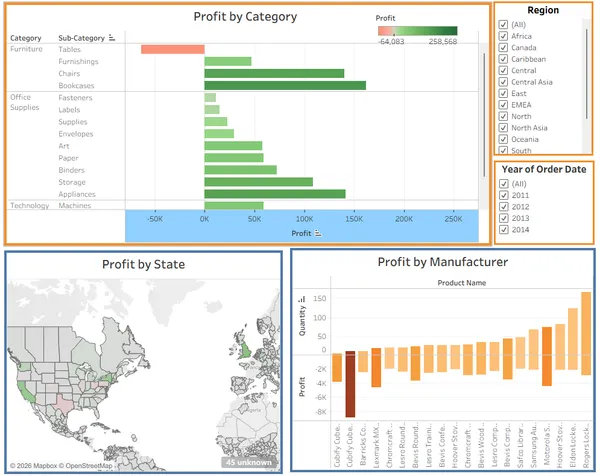This screenshot has height=476, width=600.
Task: Click the Lexmark MX.. product label
Action: point(376,445)
